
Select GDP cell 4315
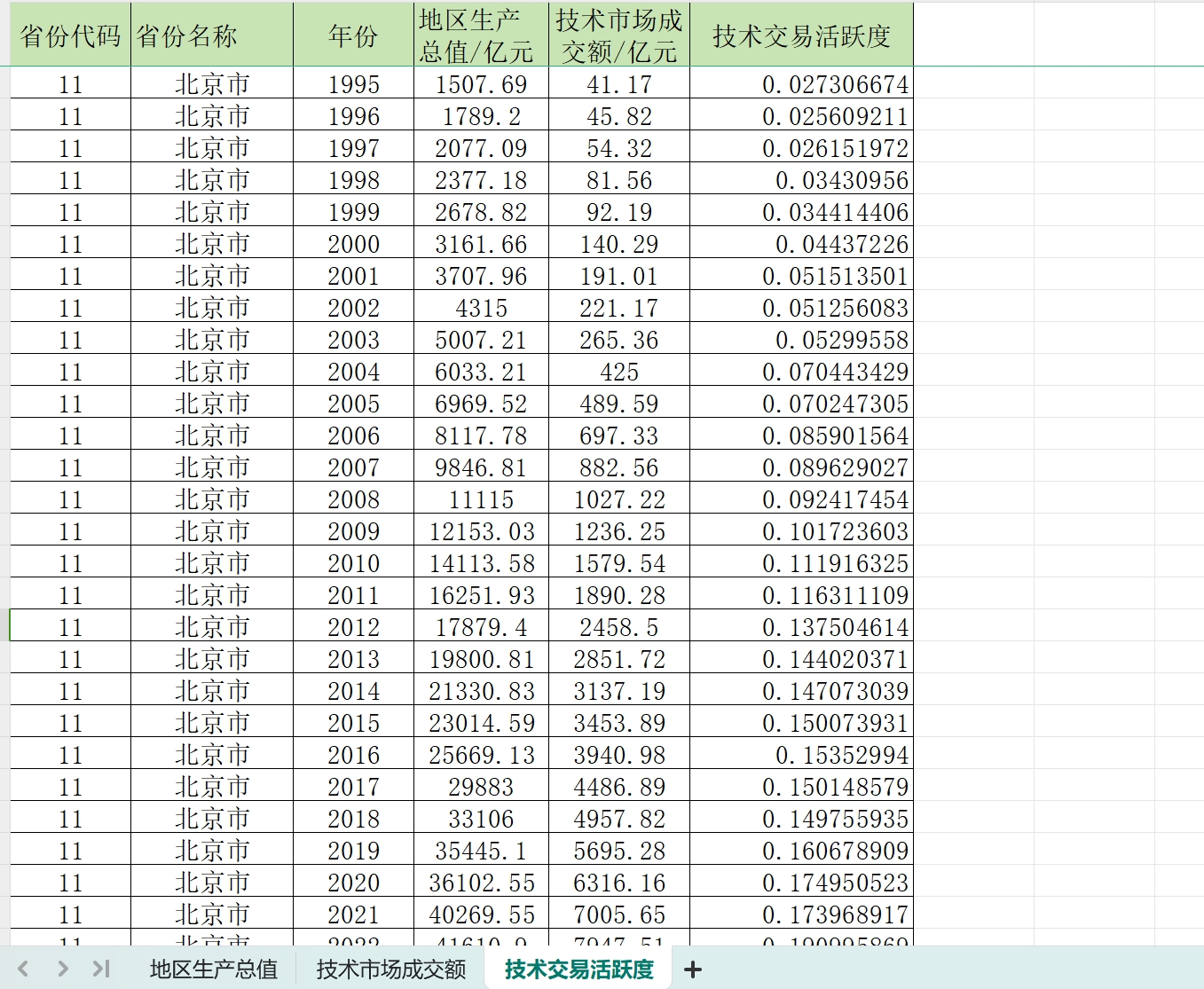(x=481, y=308)
